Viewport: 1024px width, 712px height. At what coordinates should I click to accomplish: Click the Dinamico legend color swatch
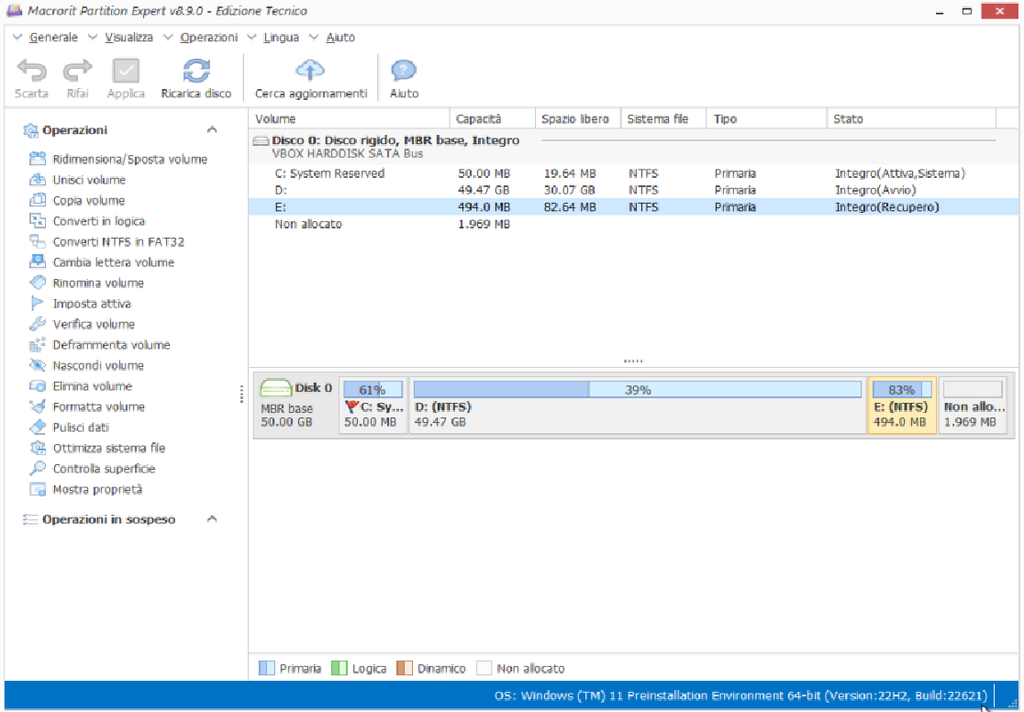404,668
